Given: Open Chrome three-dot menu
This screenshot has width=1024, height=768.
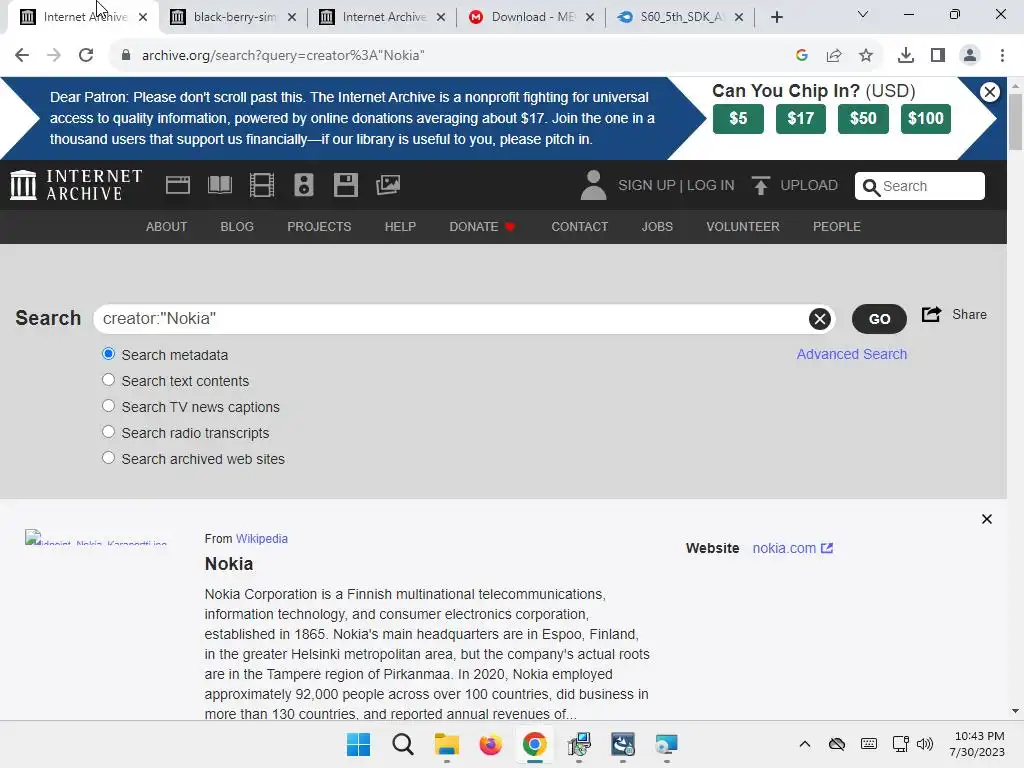Looking at the screenshot, I should tap(1002, 56).
